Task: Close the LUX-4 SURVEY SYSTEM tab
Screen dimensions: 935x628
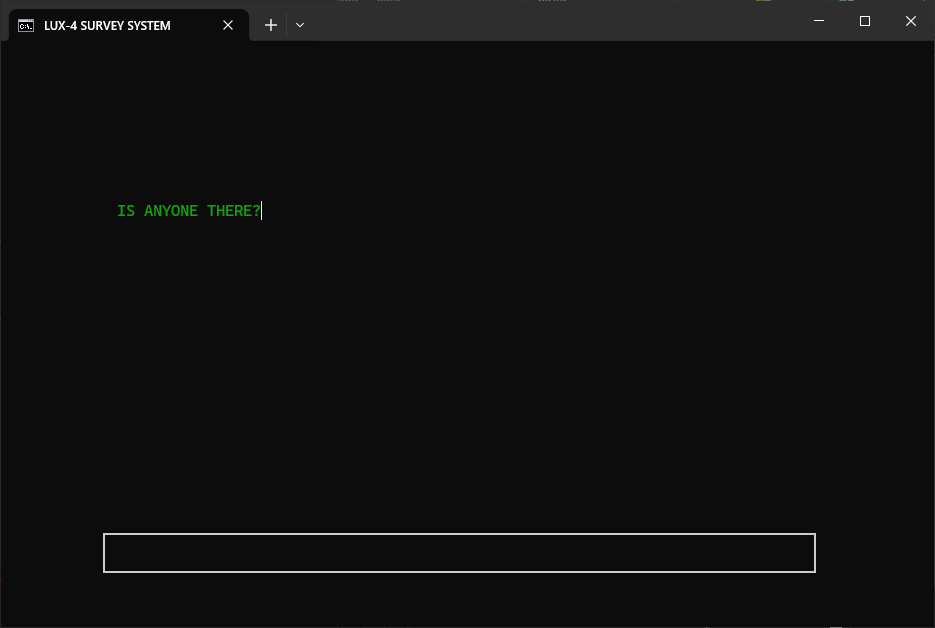Action: pos(228,25)
